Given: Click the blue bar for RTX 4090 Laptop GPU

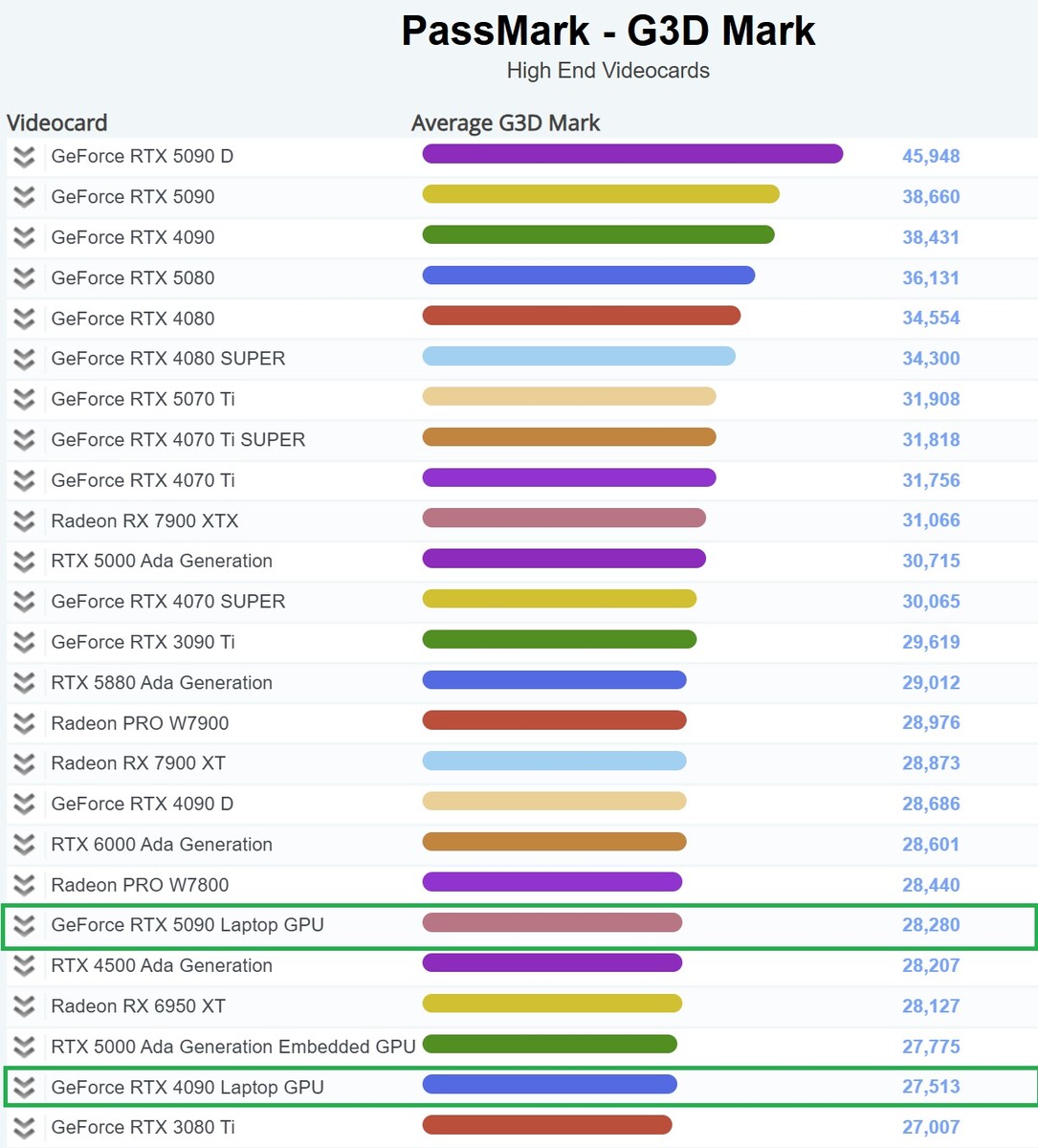Looking at the screenshot, I should click(549, 1084).
